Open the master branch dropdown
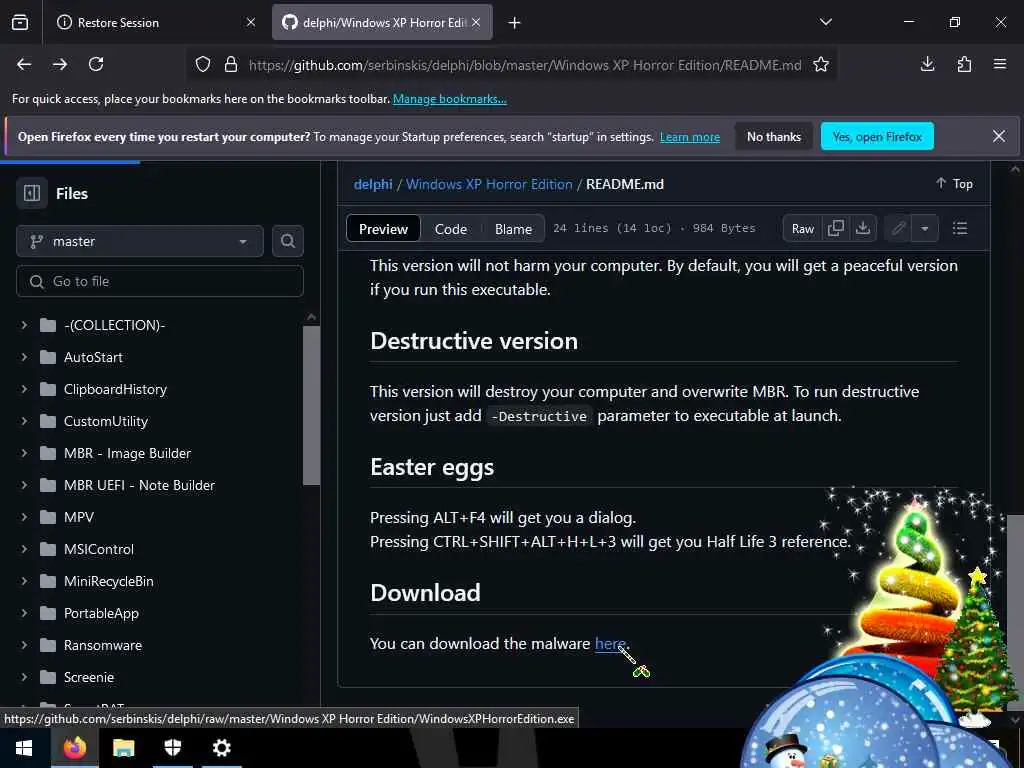Viewport: 1024px width, 768px height. (140, 242)
